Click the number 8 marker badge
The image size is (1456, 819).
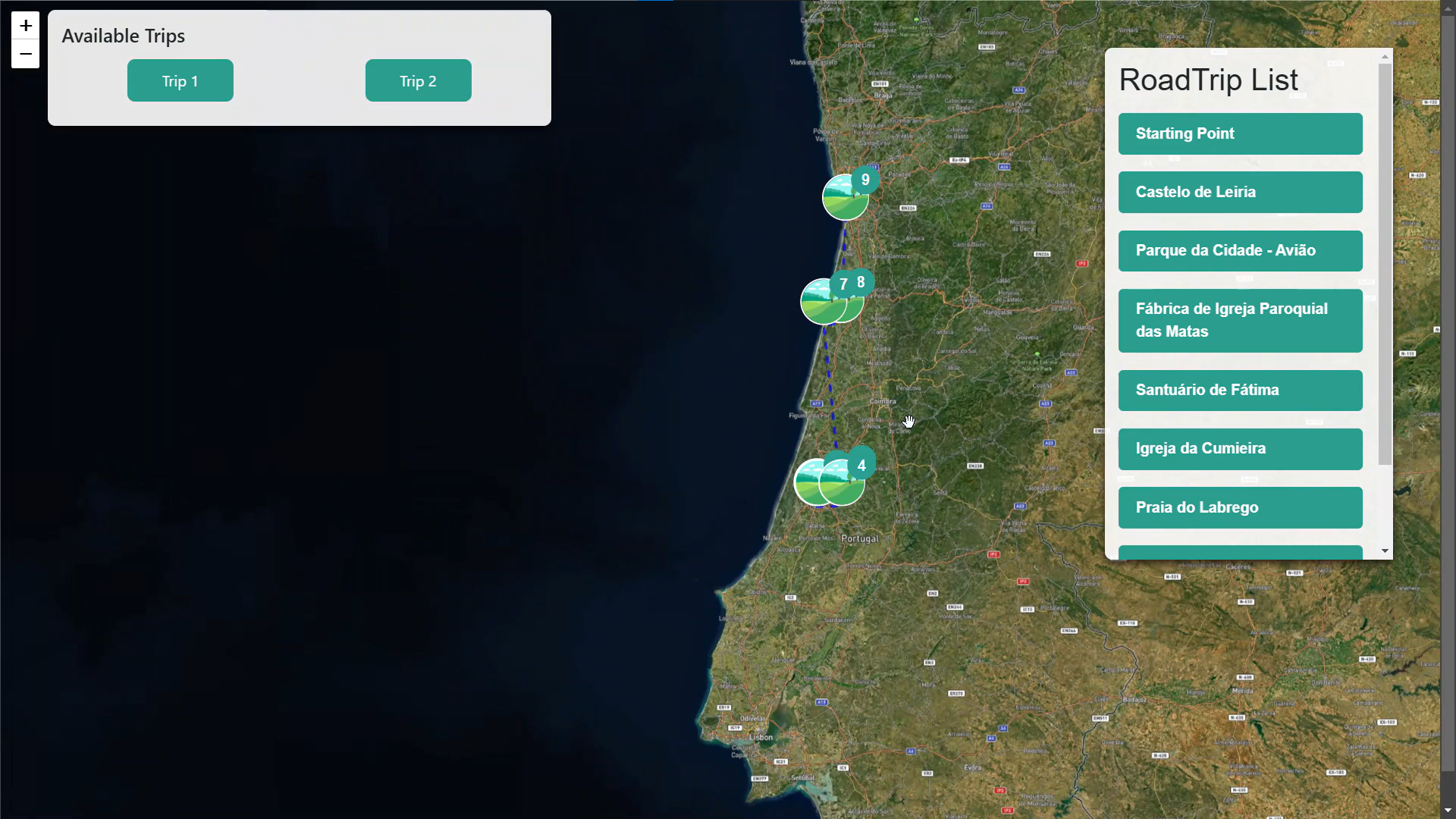[x=861, y=282]
